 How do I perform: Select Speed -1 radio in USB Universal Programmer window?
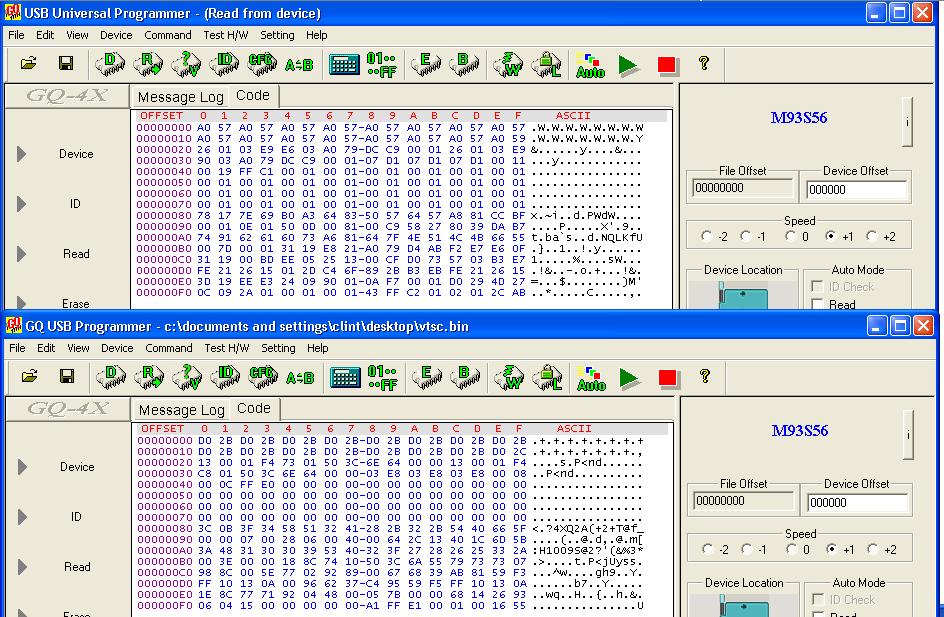[x=745, y=237]
